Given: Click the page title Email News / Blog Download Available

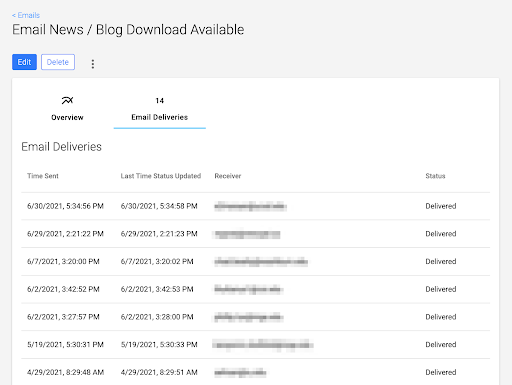Looking at the screenshot, I should 128,30.
